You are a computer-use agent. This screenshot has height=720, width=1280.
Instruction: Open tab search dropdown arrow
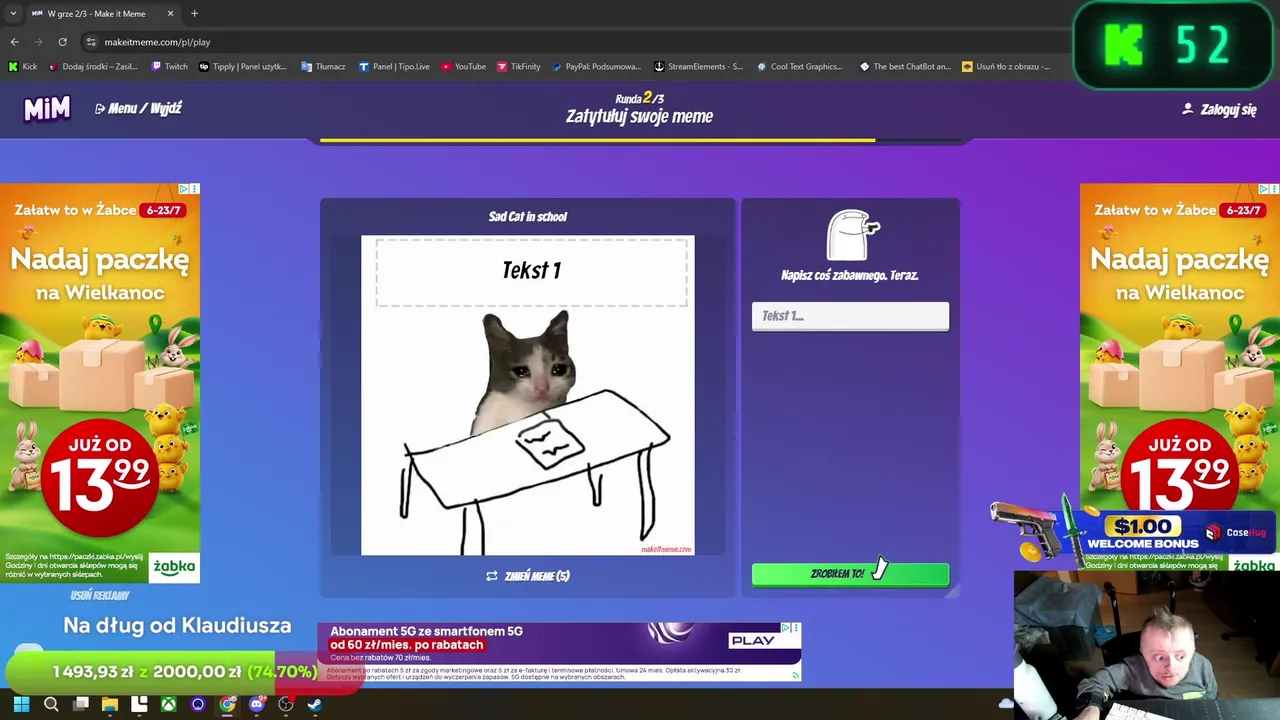[12, 13]
